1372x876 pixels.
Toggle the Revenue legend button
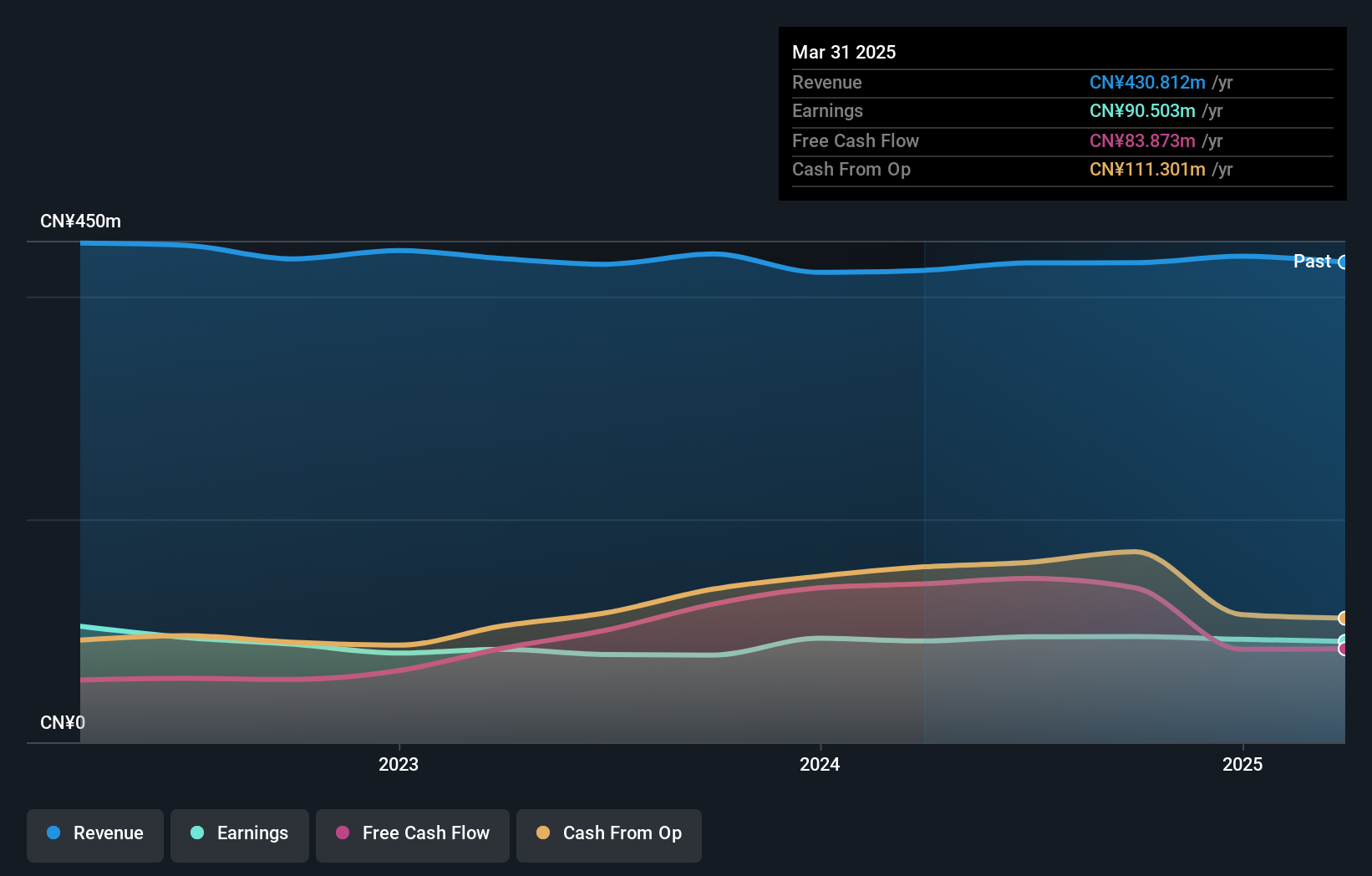click(x=95, y=835)
